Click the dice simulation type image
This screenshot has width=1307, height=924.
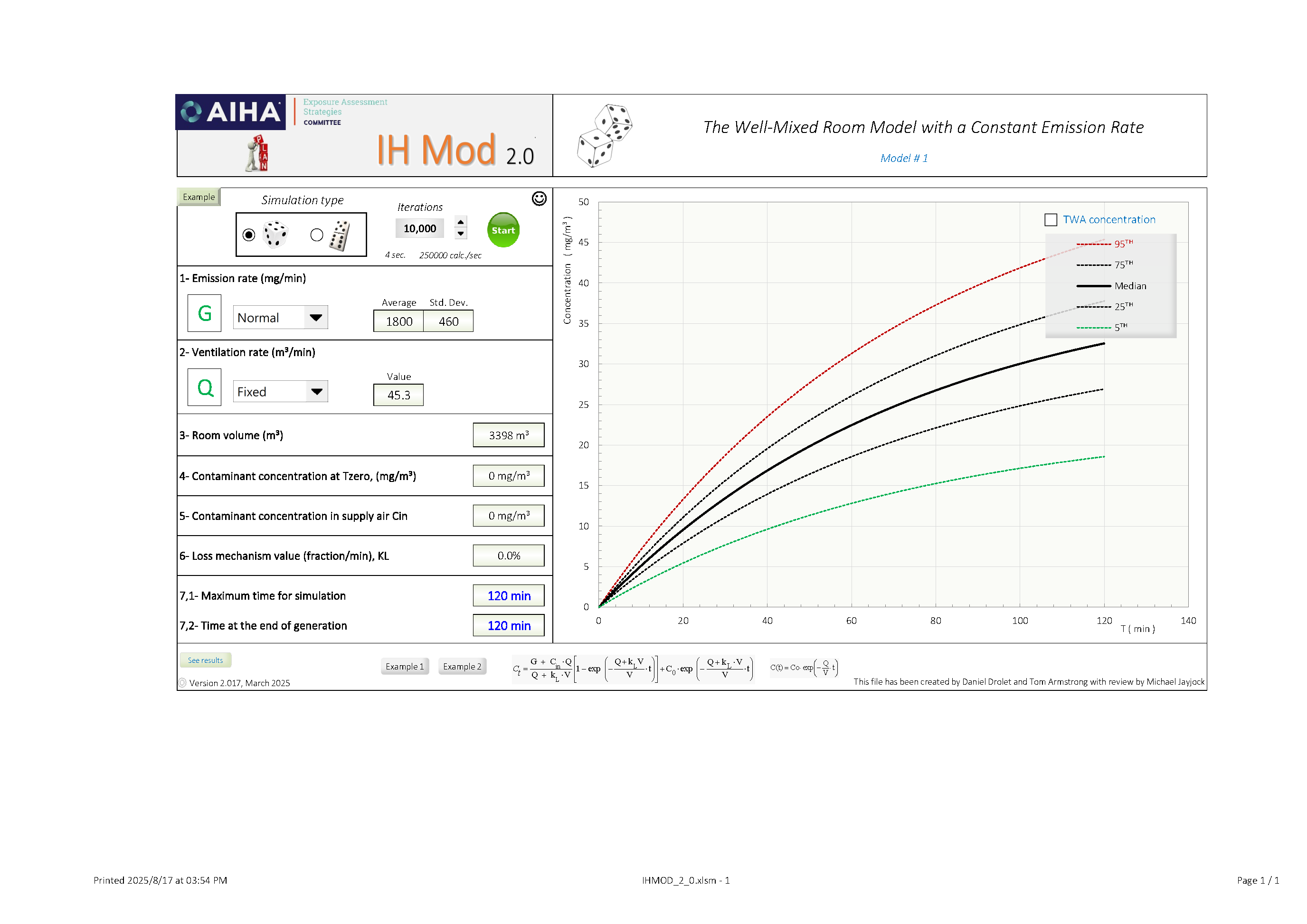pyautogui.click(x=275, y=235)
